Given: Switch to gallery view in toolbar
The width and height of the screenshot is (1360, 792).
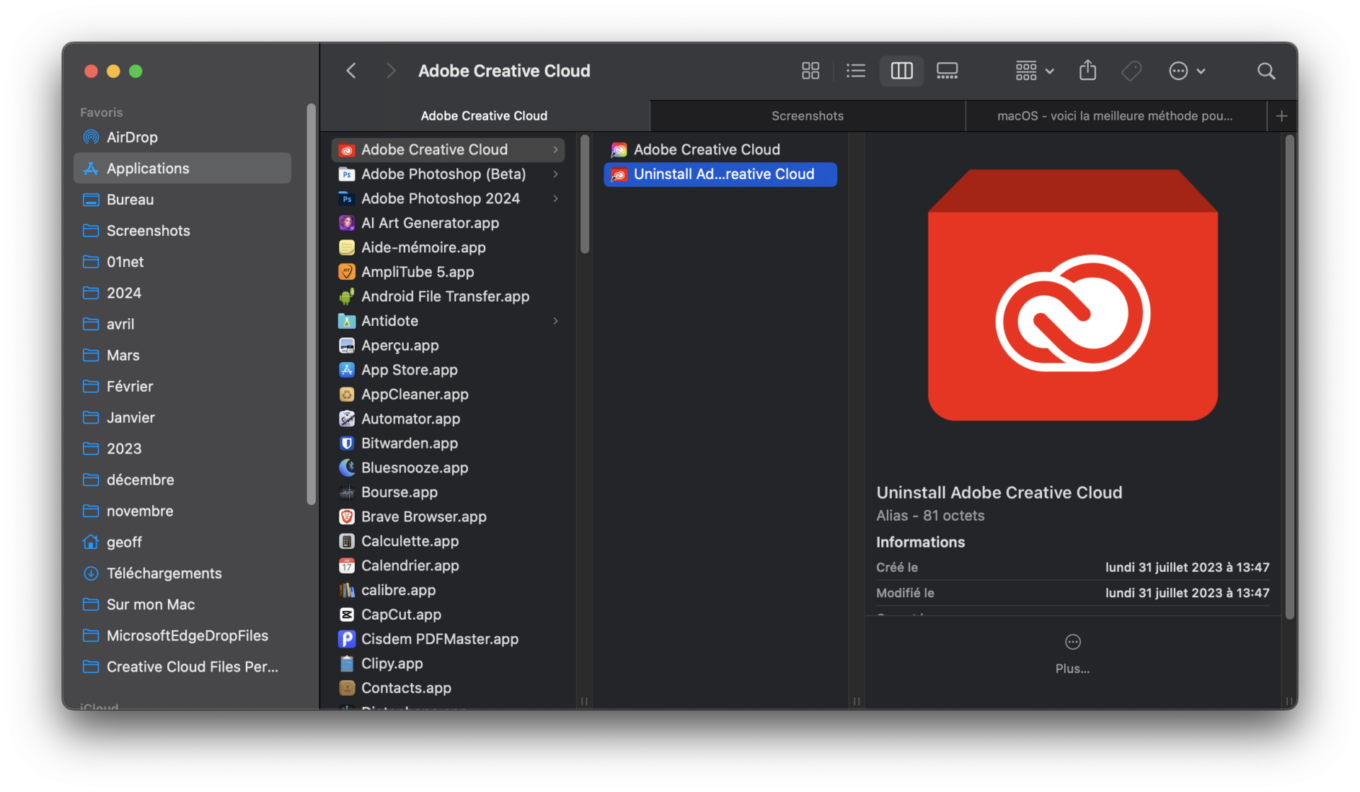Looking at the screenshot, I should tap(947, 71).
